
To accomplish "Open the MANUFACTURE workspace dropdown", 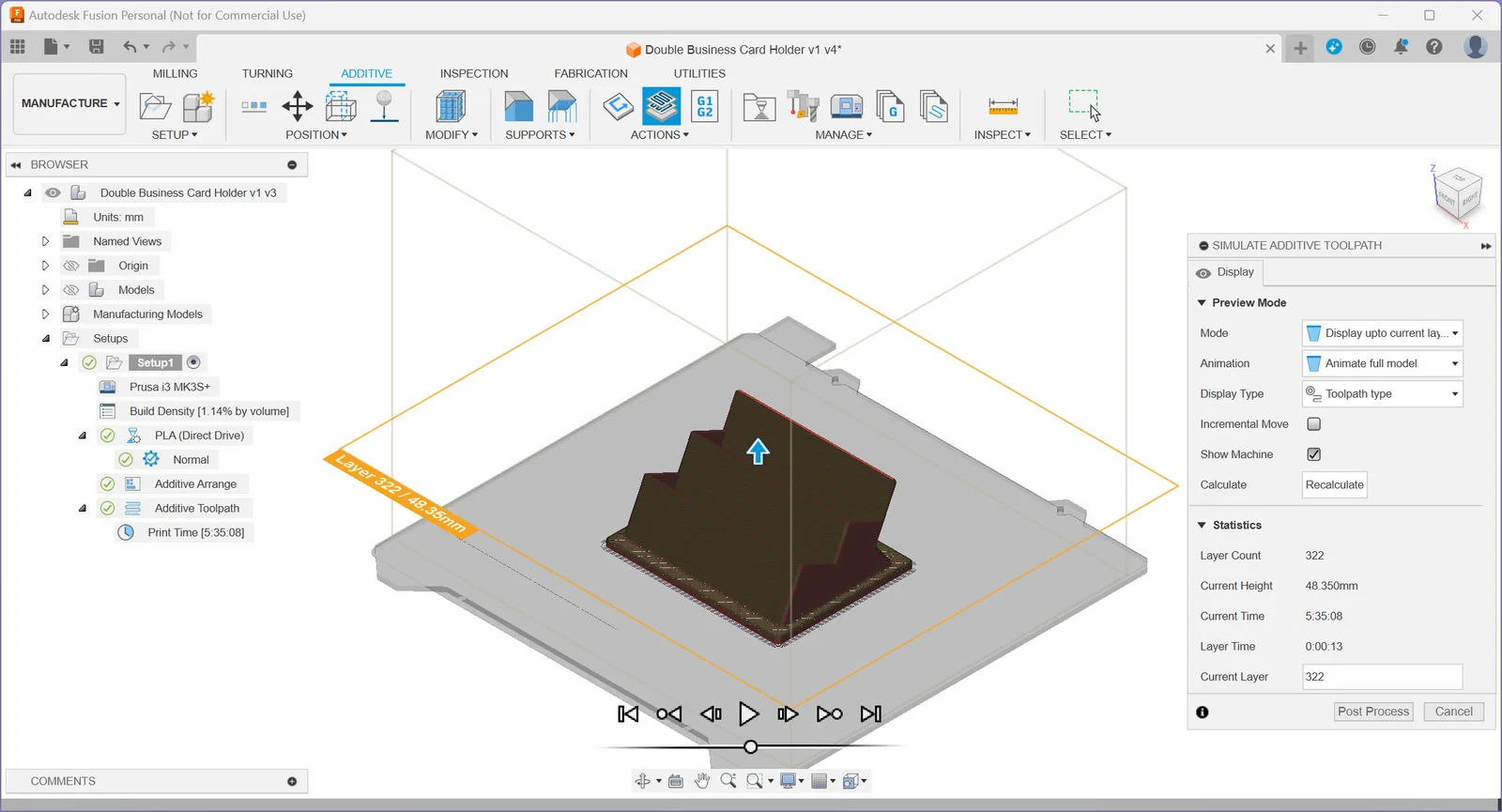I will click(x=70, y=103).
